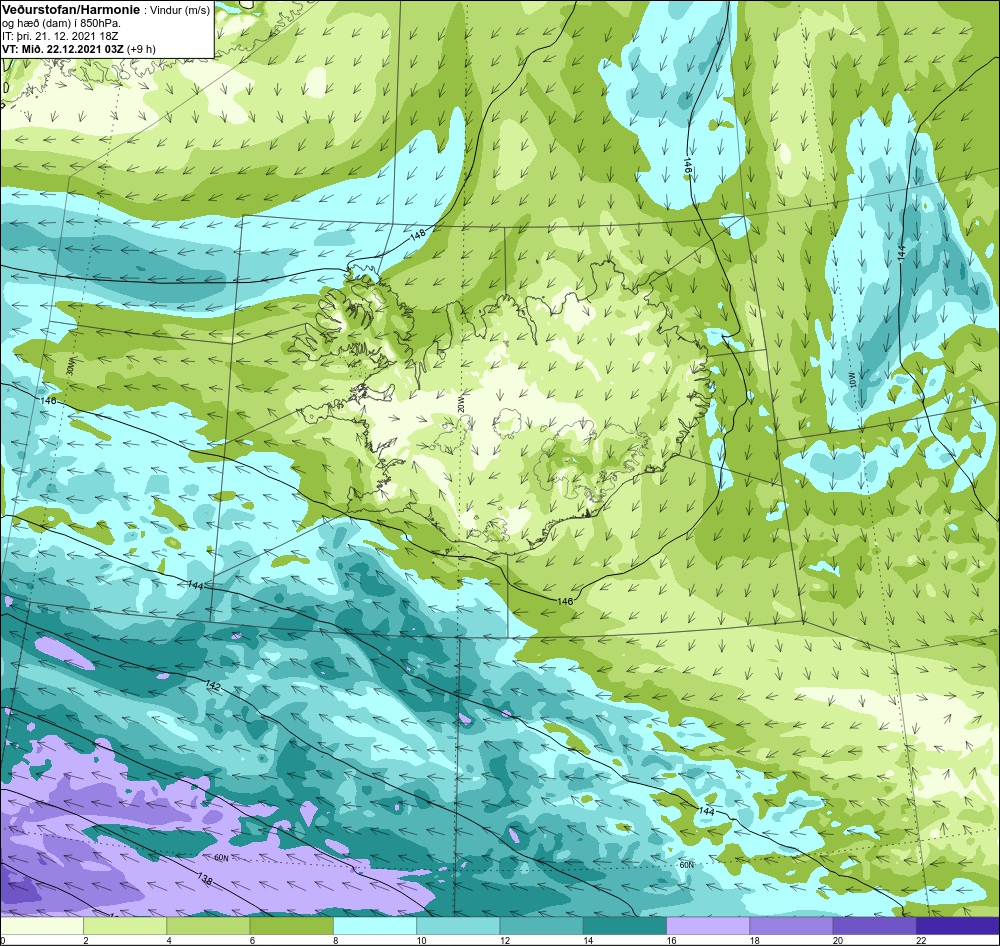This screenshot has width=1000, height=946.
Task: Click the 20W longitude label
Action: (x=460, y=403)
